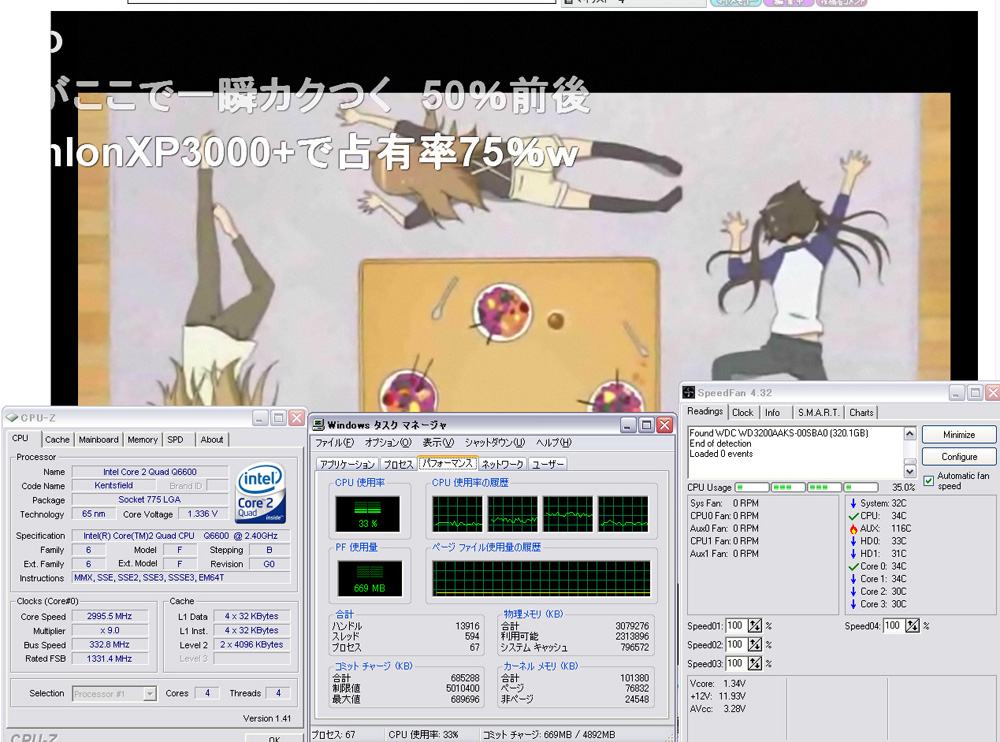The width and height of the screenshot is (1000, 742).
Task: Adjust the Speed04 spinner arrows
Action: click(x=912, y=626)
